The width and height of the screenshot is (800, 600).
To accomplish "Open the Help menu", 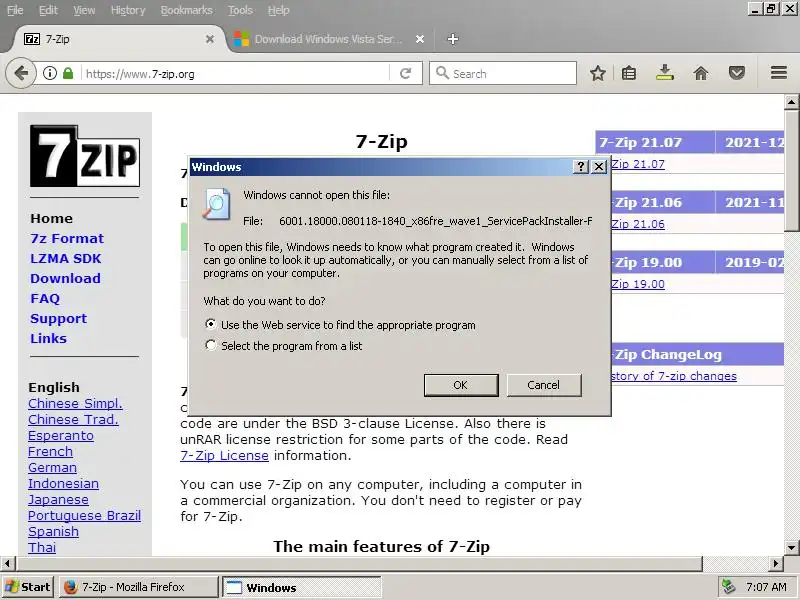I will pyautogui.click(x=279, y=10).
